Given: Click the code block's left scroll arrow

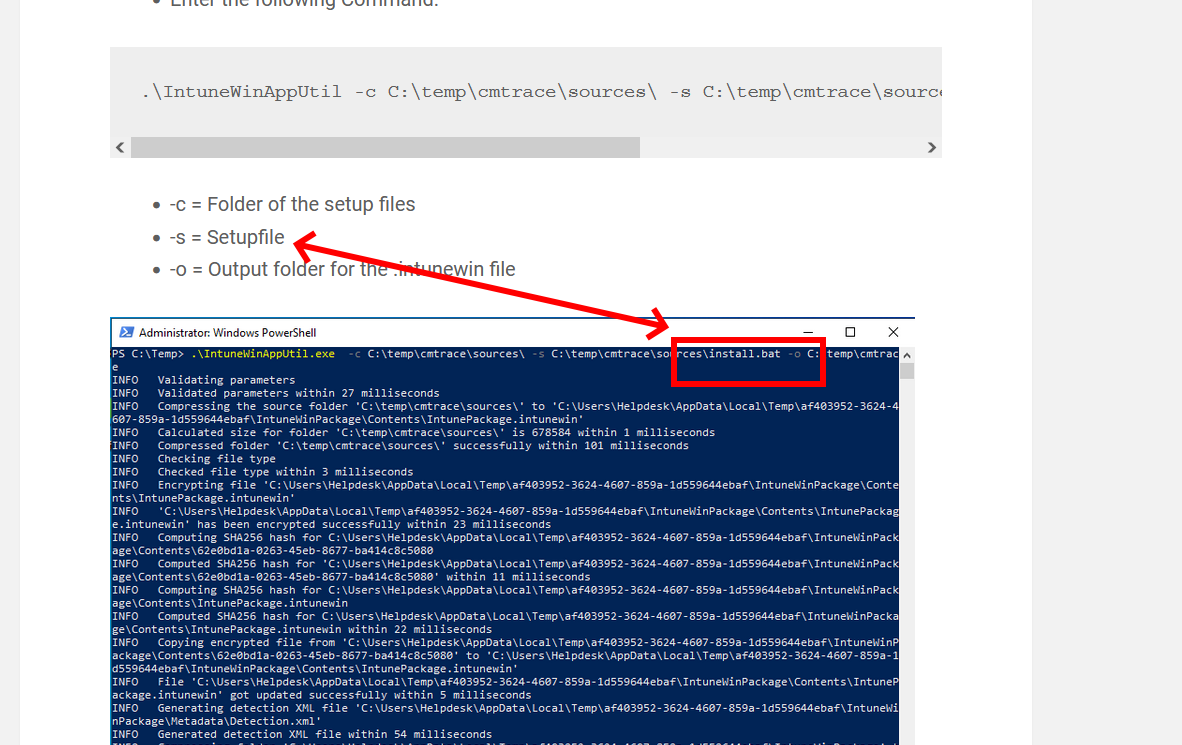Looking at the screenshot, I should 120,148.
